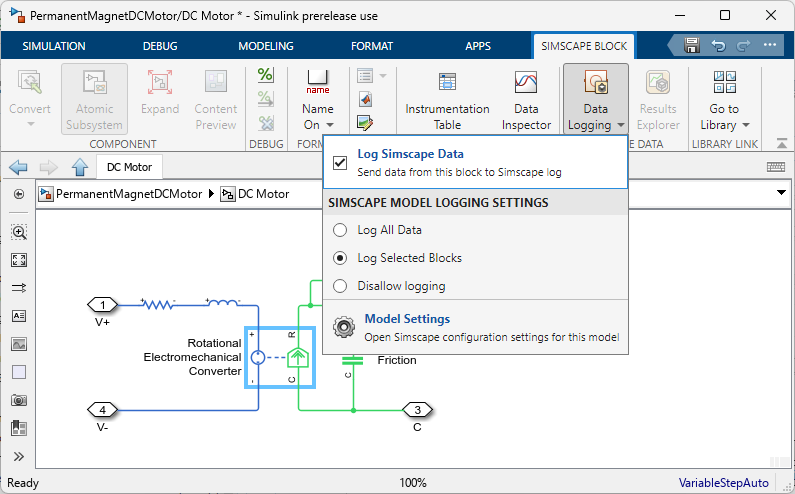Click the VariableStepAuto solver link
The width and height of the screenshot is (795, 494).
[724, 483]
